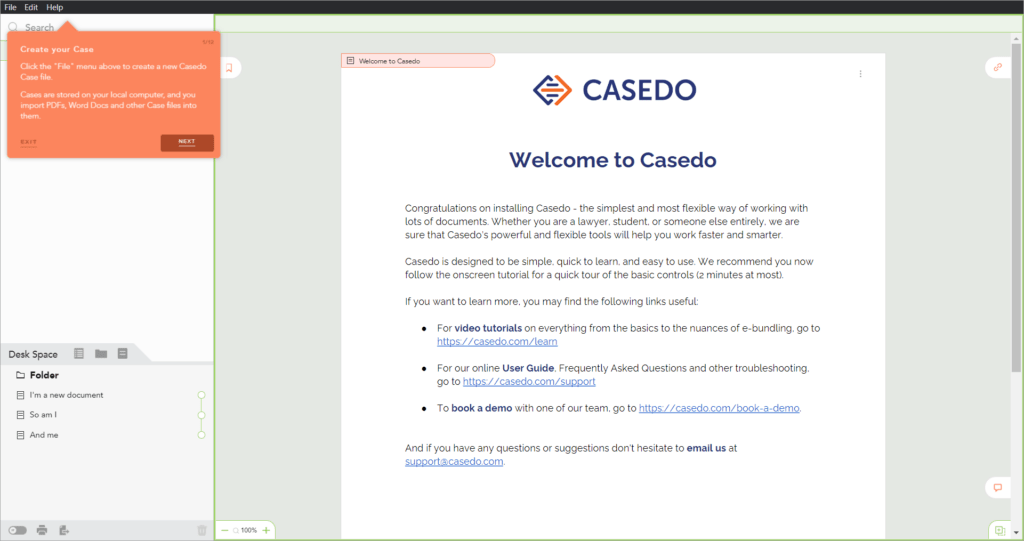Click the folder icon next to Folder
Screen dimensions: 1024x541
[x=20, y=375]
